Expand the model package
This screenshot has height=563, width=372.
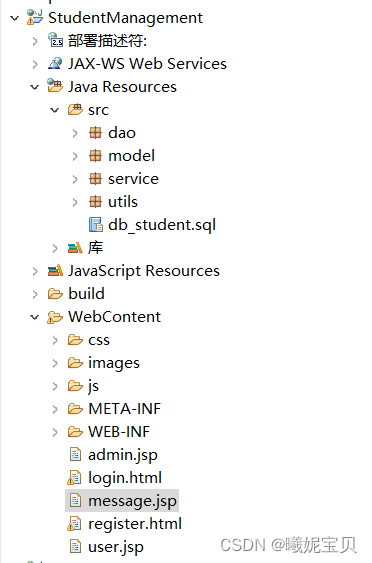pos(75,156)
